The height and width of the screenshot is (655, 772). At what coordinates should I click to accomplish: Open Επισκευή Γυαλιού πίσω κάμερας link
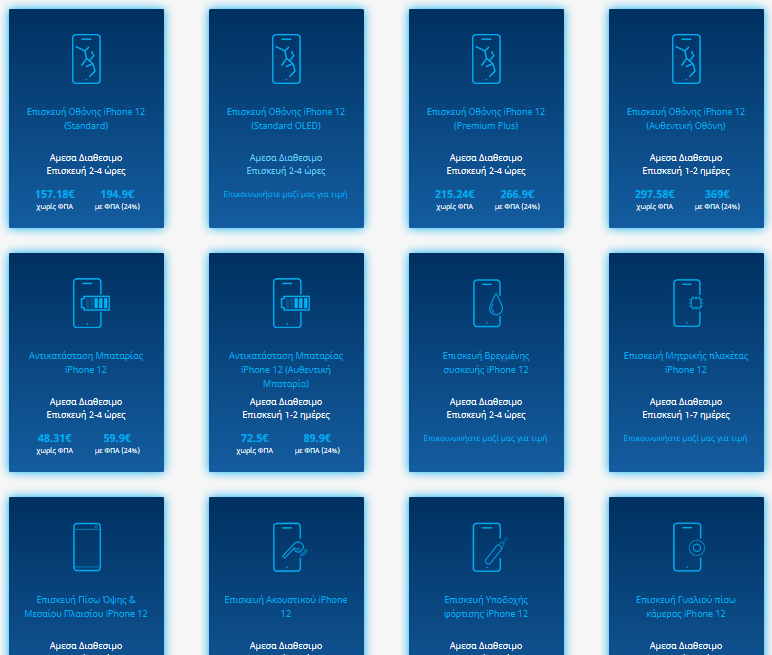click(686, 607)
